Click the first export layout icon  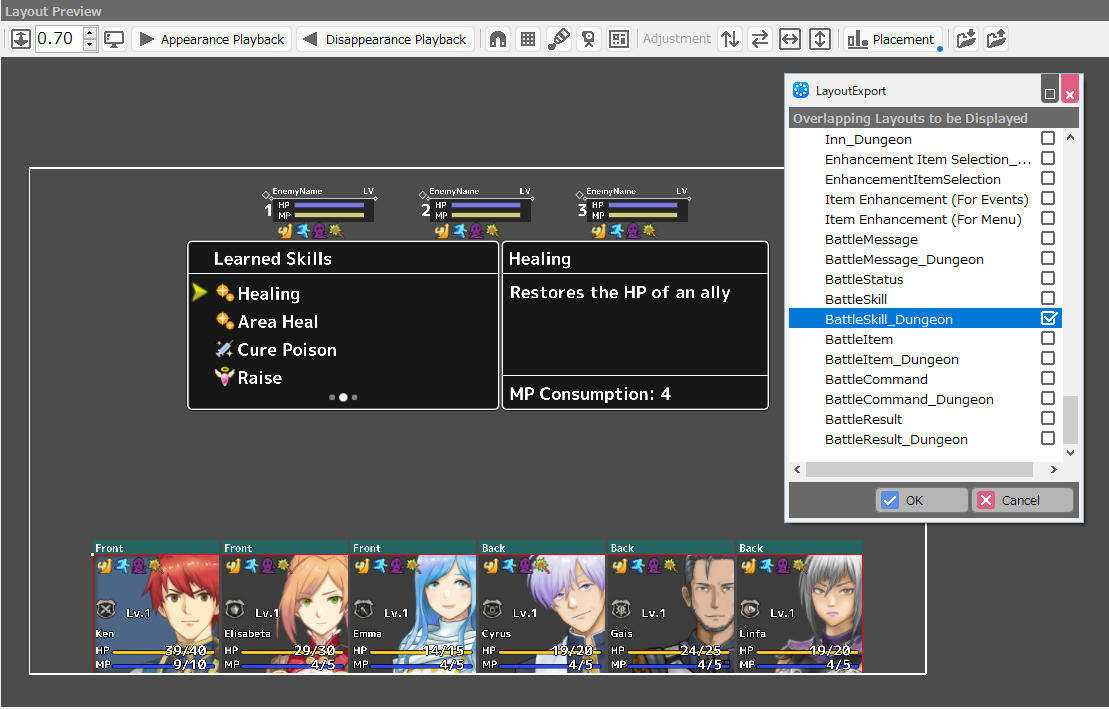pyautogui.click(x=964, y=38)
